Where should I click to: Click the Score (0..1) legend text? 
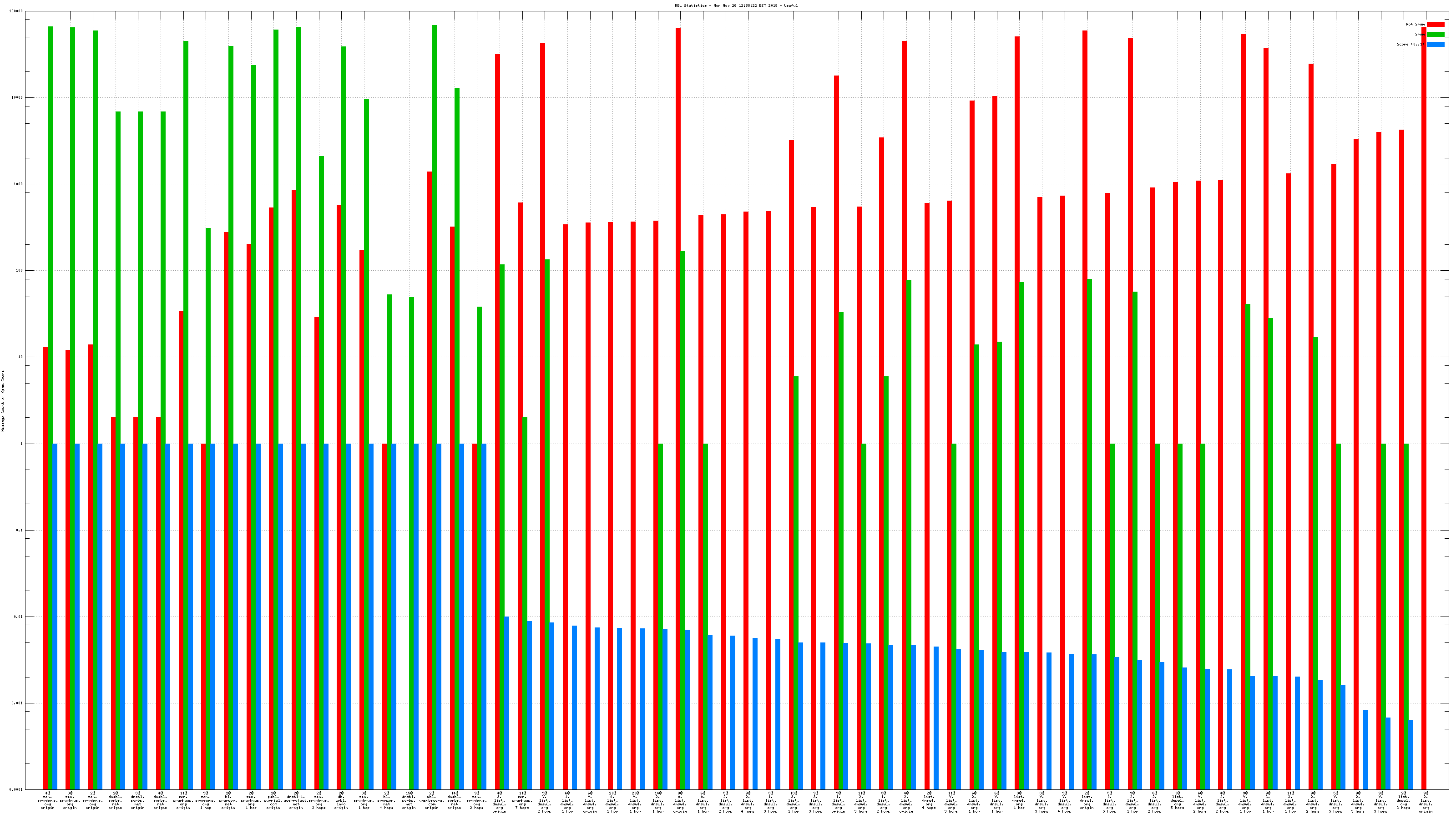(1410, 44)
